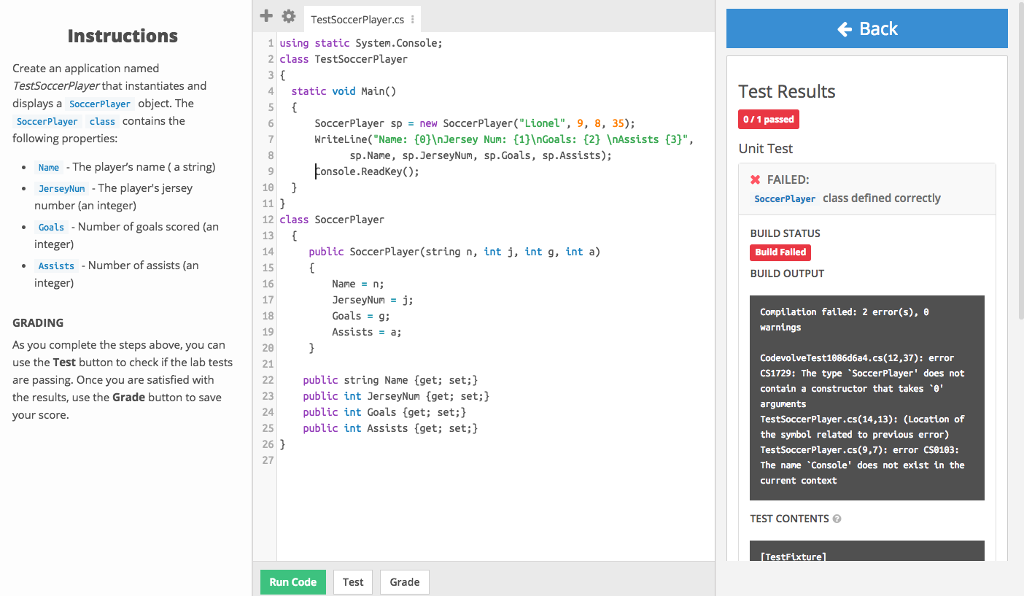Return to previous page with the Back button
Screen dimensions: 1024x596
tap(866, 28)
